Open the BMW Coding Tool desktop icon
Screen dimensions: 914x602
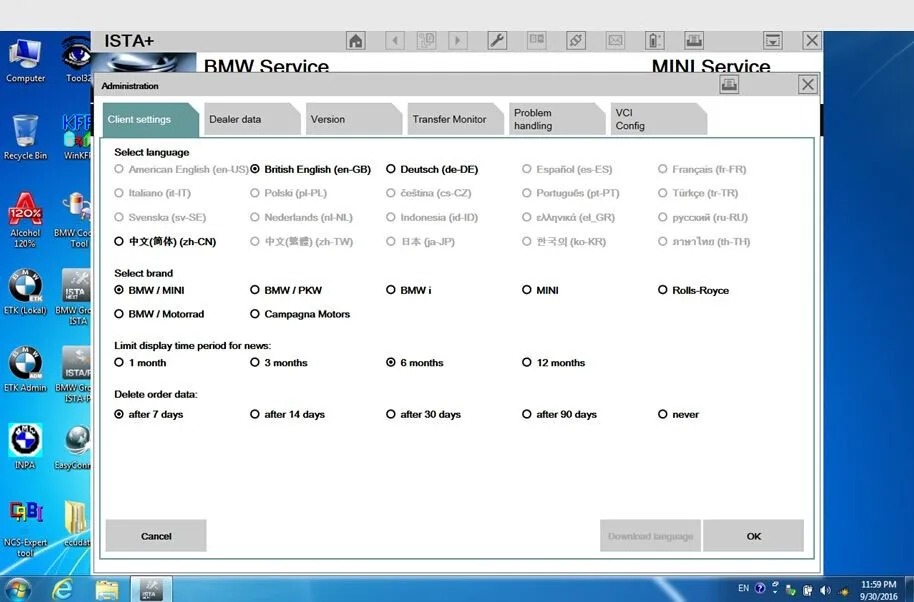coord(73,220)
